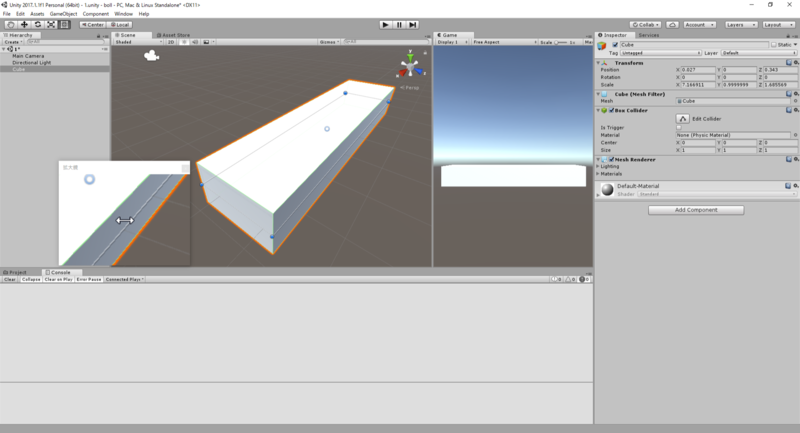Toggle scene audio icon

[x=195, y=42]
